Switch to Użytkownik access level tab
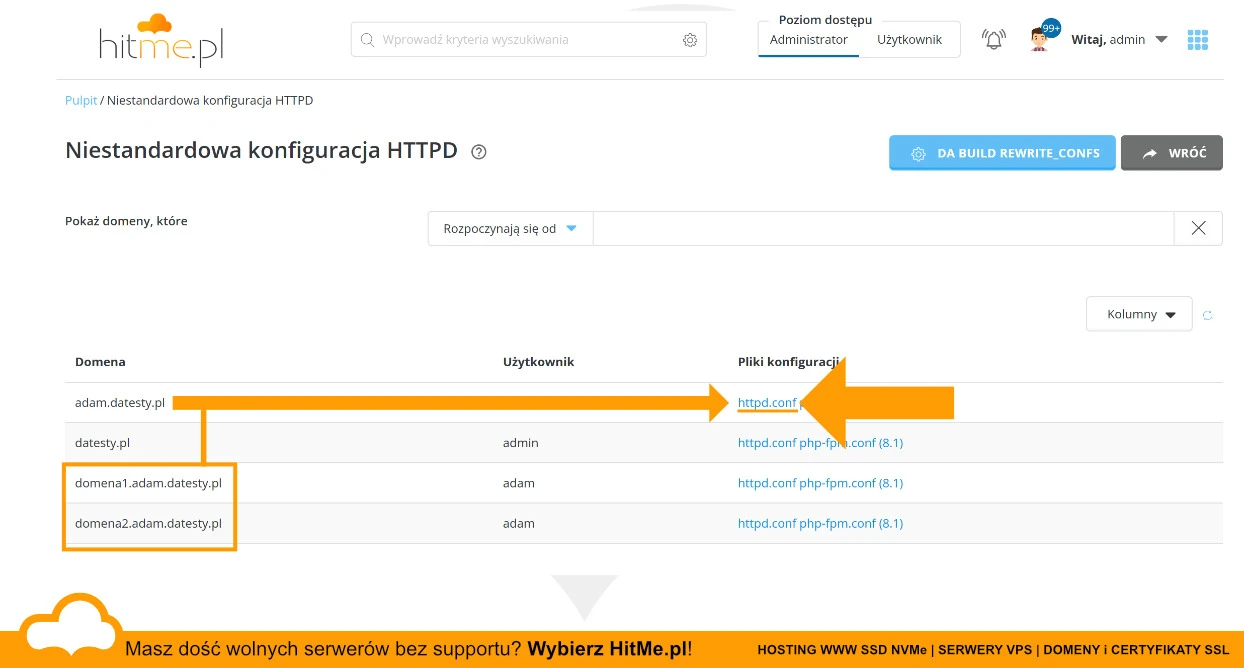The image size is (1244, 668). click(x=910, y=40)
